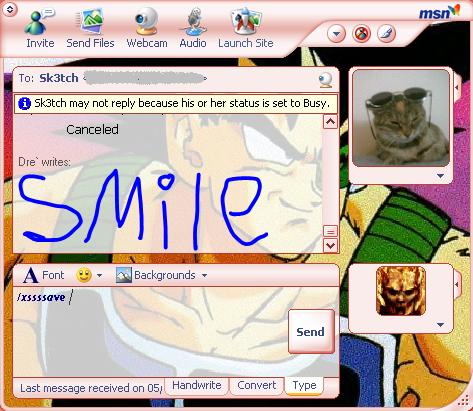Switch to the Convert tab
473x411 pixels.
(x=257, y=385)
